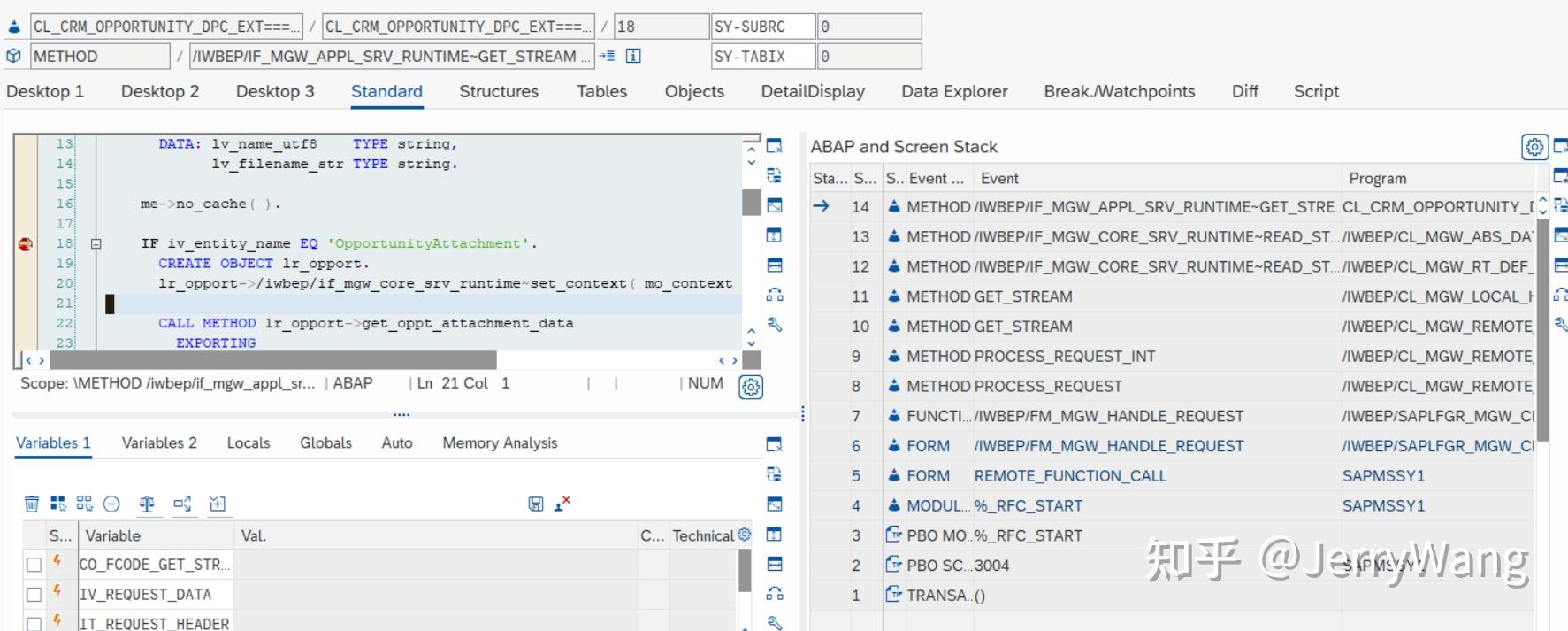Click the vertical scrollbar thumb of code editor

(x=752, y=202)
